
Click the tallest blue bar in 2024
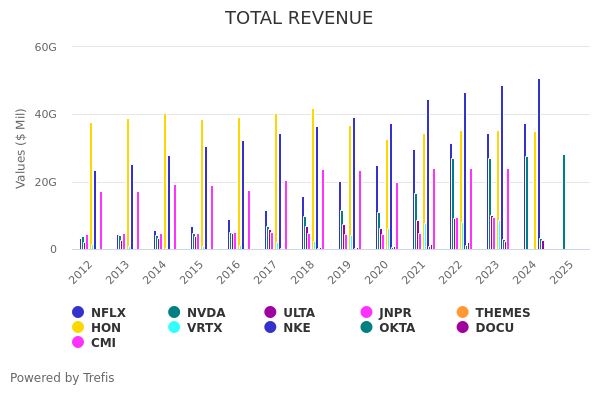(538, 165)
